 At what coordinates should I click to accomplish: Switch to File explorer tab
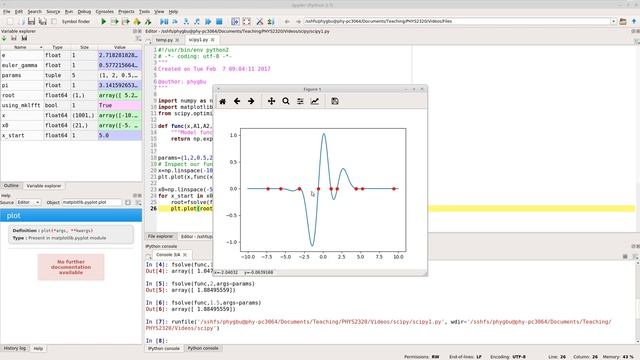[x=160, y=236]
